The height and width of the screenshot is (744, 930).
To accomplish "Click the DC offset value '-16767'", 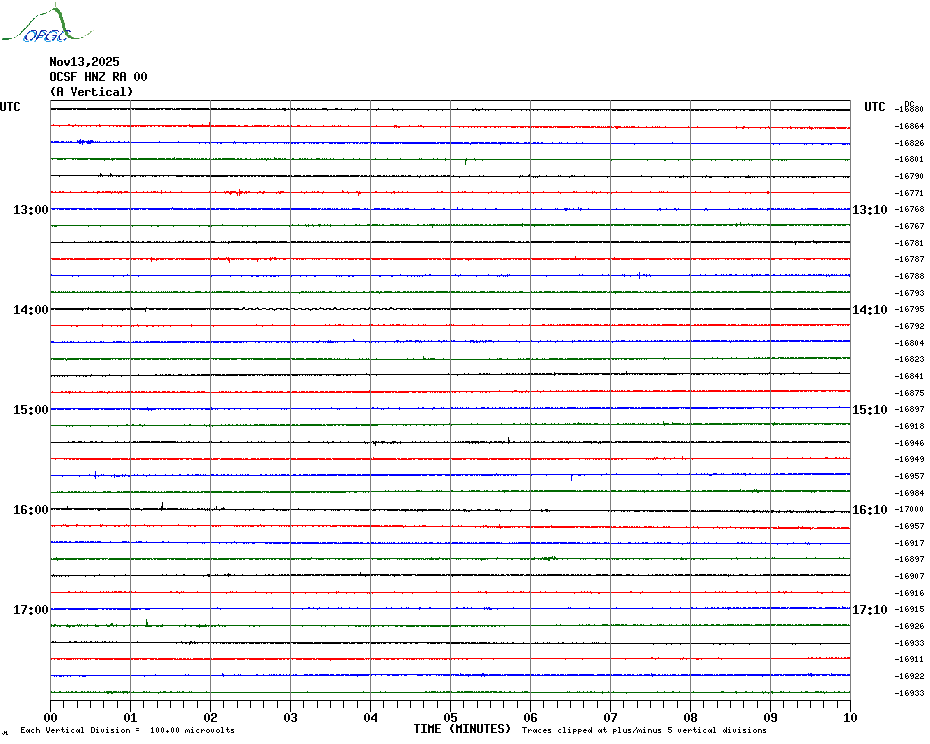I will (909, 226).
